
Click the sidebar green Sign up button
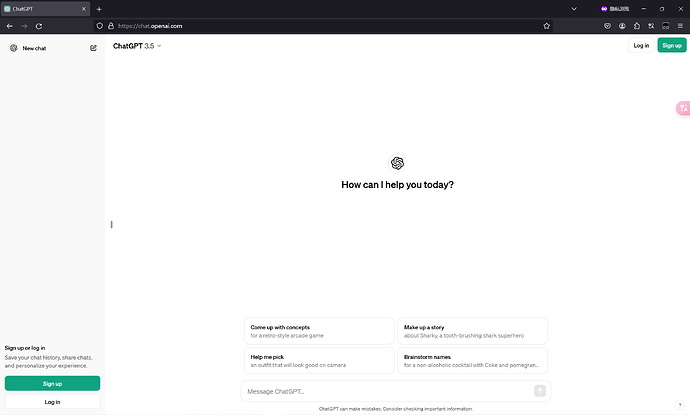click(x=52, y=383)
